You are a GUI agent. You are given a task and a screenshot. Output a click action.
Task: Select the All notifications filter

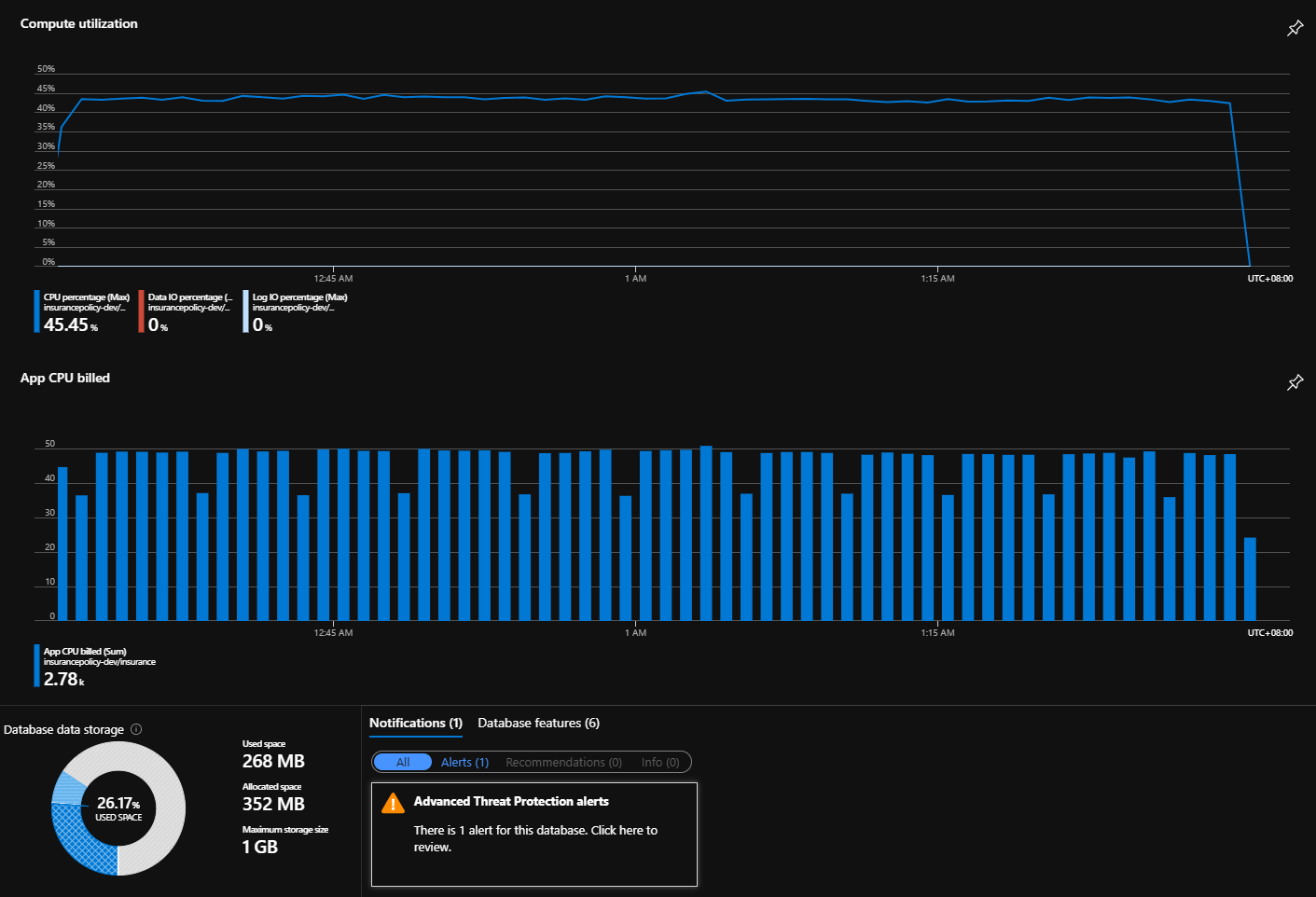tap(403, 762)
